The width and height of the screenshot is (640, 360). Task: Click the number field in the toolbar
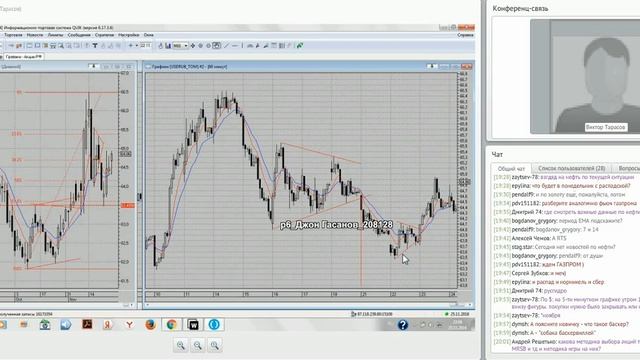pyautogui.click(x=146, y=45)
